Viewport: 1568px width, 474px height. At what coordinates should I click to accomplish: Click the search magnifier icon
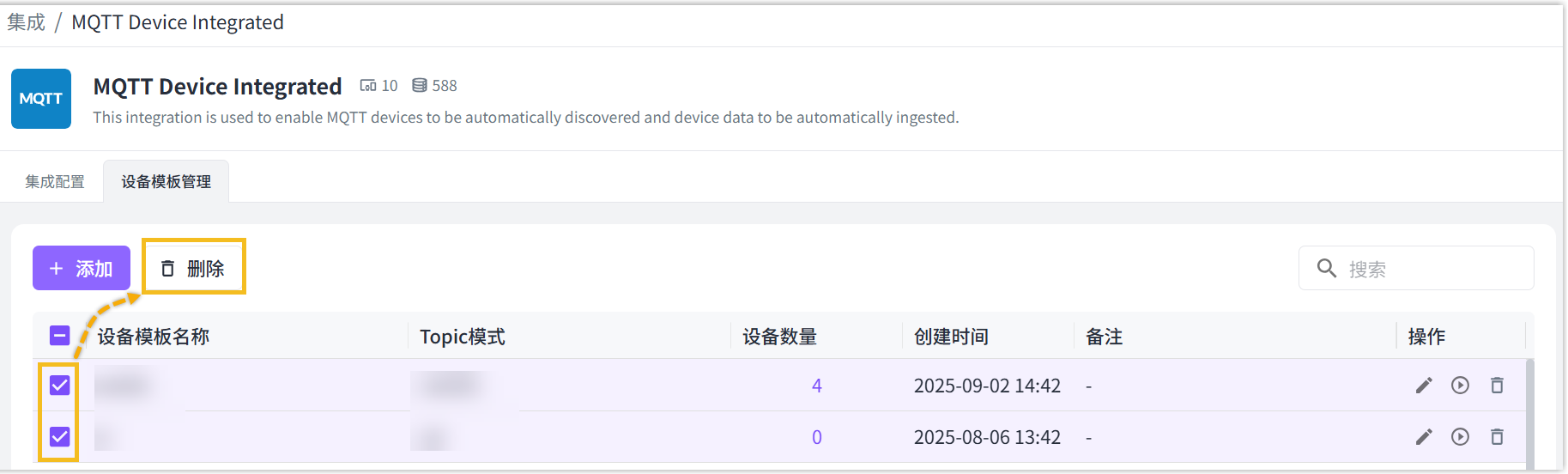point(1326,269)
